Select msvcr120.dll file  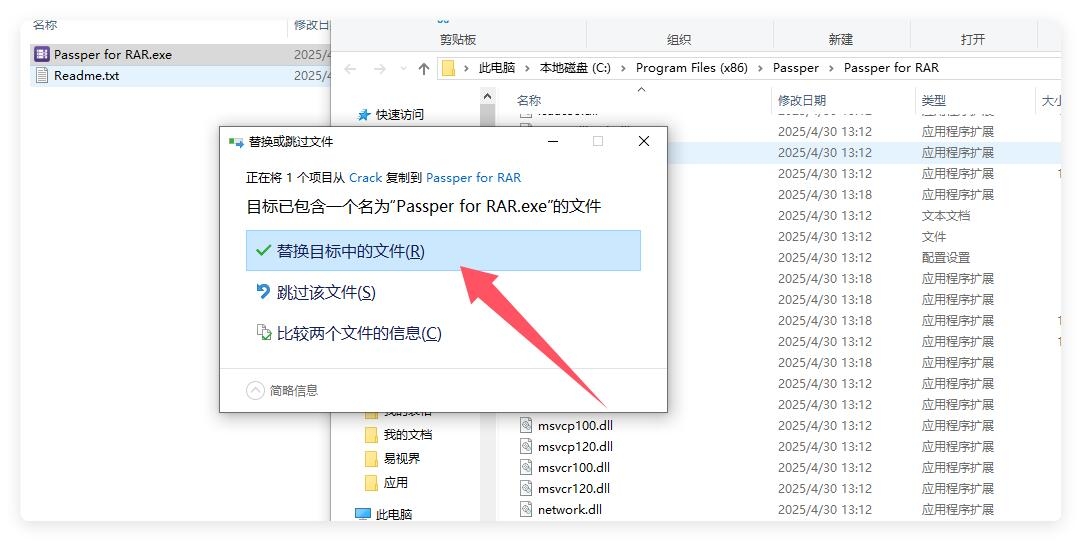tap(574, 489)
